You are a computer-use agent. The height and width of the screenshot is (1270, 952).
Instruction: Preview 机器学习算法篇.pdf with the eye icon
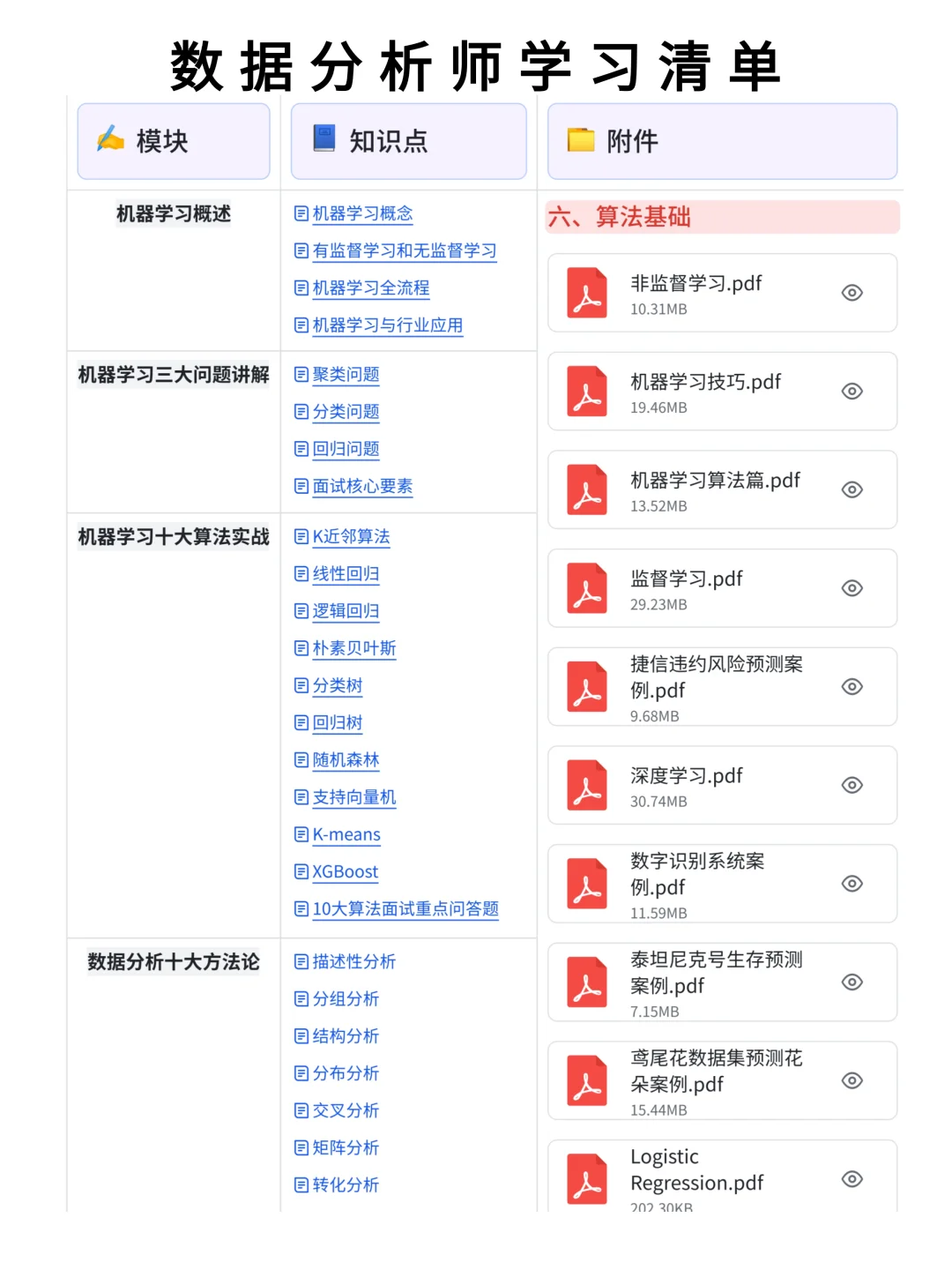[x=852, y=489]
